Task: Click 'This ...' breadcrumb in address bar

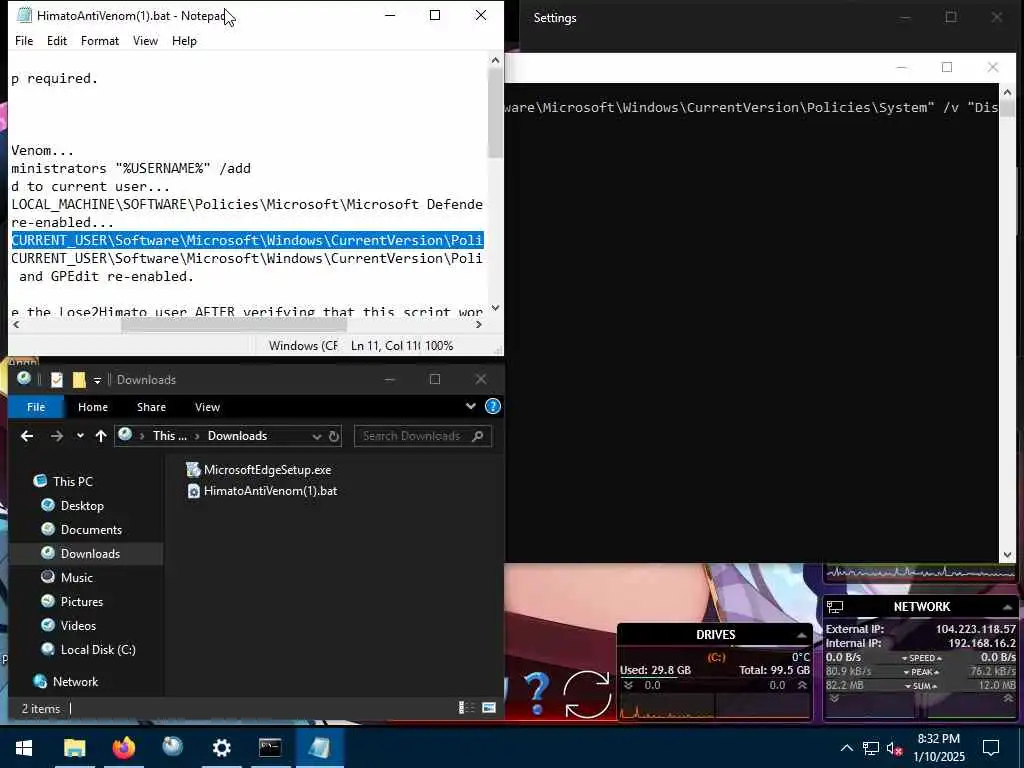Action: point(169,436)
